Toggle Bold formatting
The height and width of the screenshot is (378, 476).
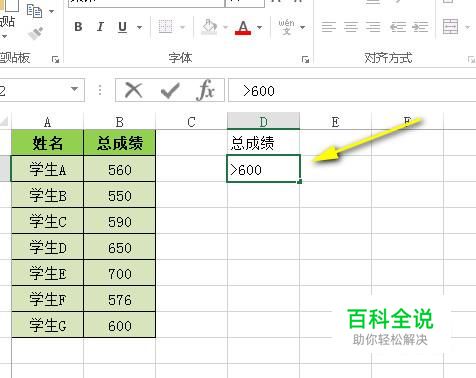tap(78, 27)
